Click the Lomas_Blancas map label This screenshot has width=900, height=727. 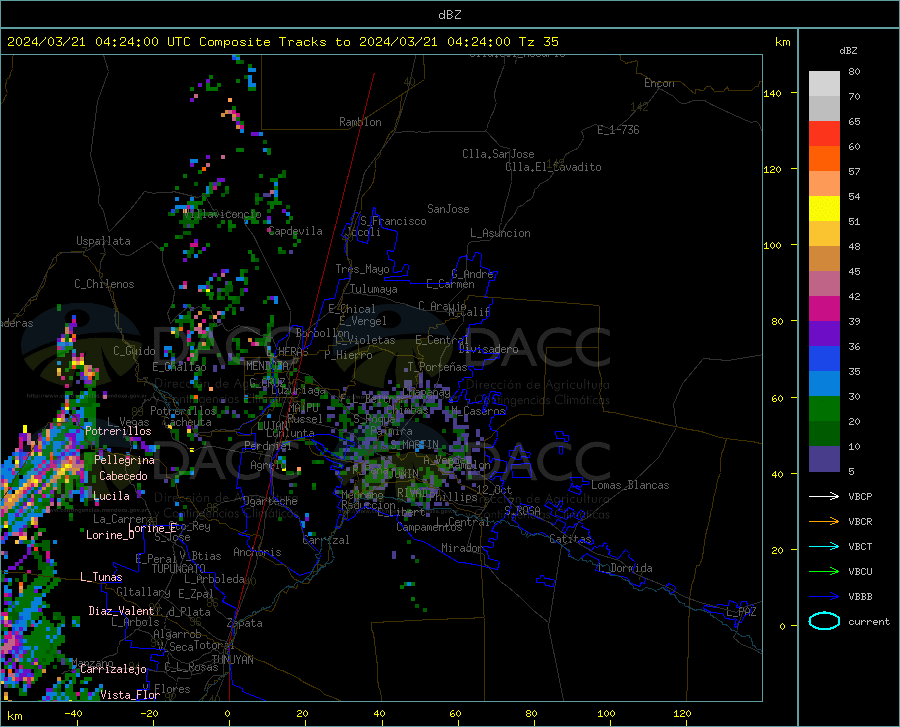(630, 485)
